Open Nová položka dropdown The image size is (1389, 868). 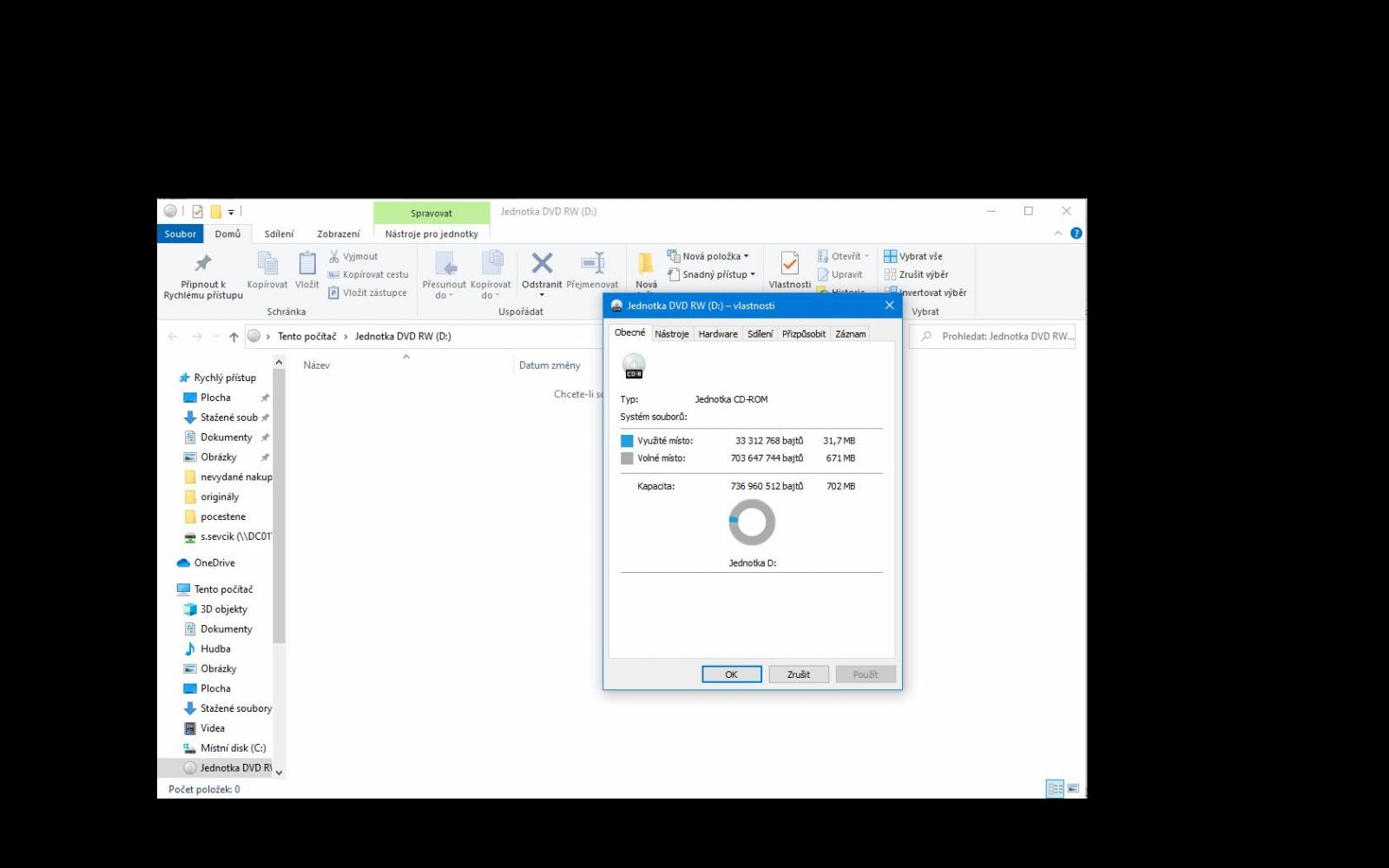[x=708, y=256]
